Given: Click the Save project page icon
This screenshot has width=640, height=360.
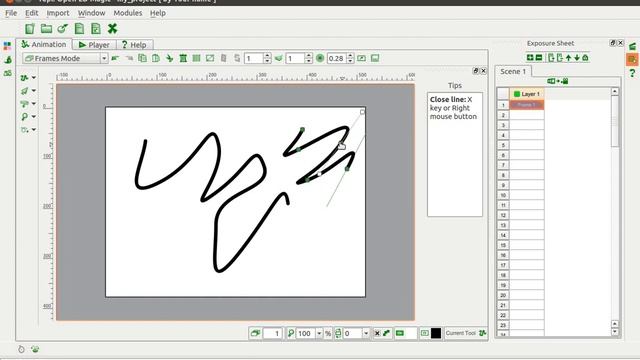Looking at the screenshot, I should click(x=79, y=29).
